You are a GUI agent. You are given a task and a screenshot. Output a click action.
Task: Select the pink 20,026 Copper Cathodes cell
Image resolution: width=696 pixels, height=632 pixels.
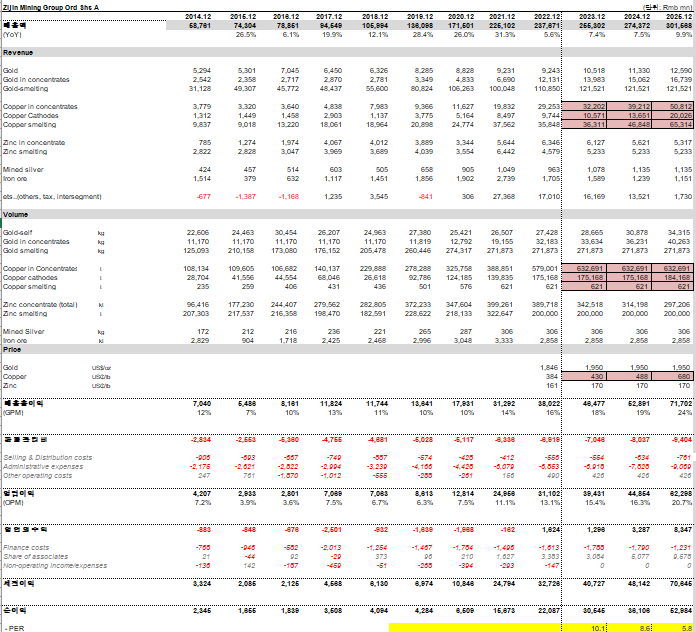672,115
